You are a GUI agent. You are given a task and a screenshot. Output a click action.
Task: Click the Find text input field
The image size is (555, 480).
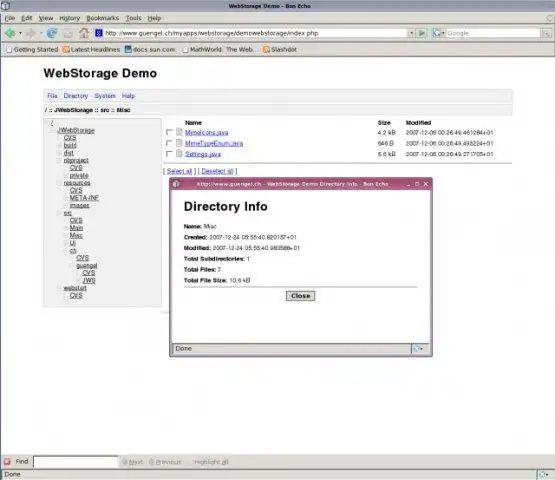[76, 462]
